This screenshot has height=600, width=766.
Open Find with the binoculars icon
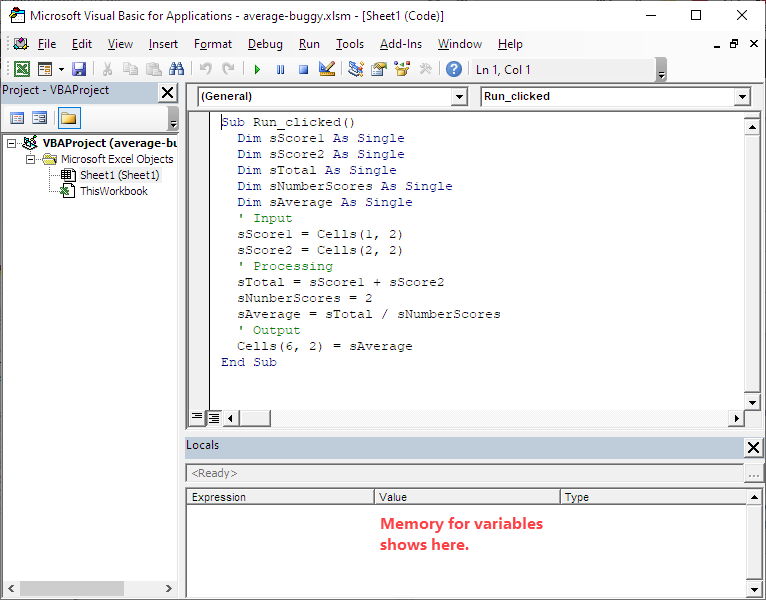(x=176, y=69)
